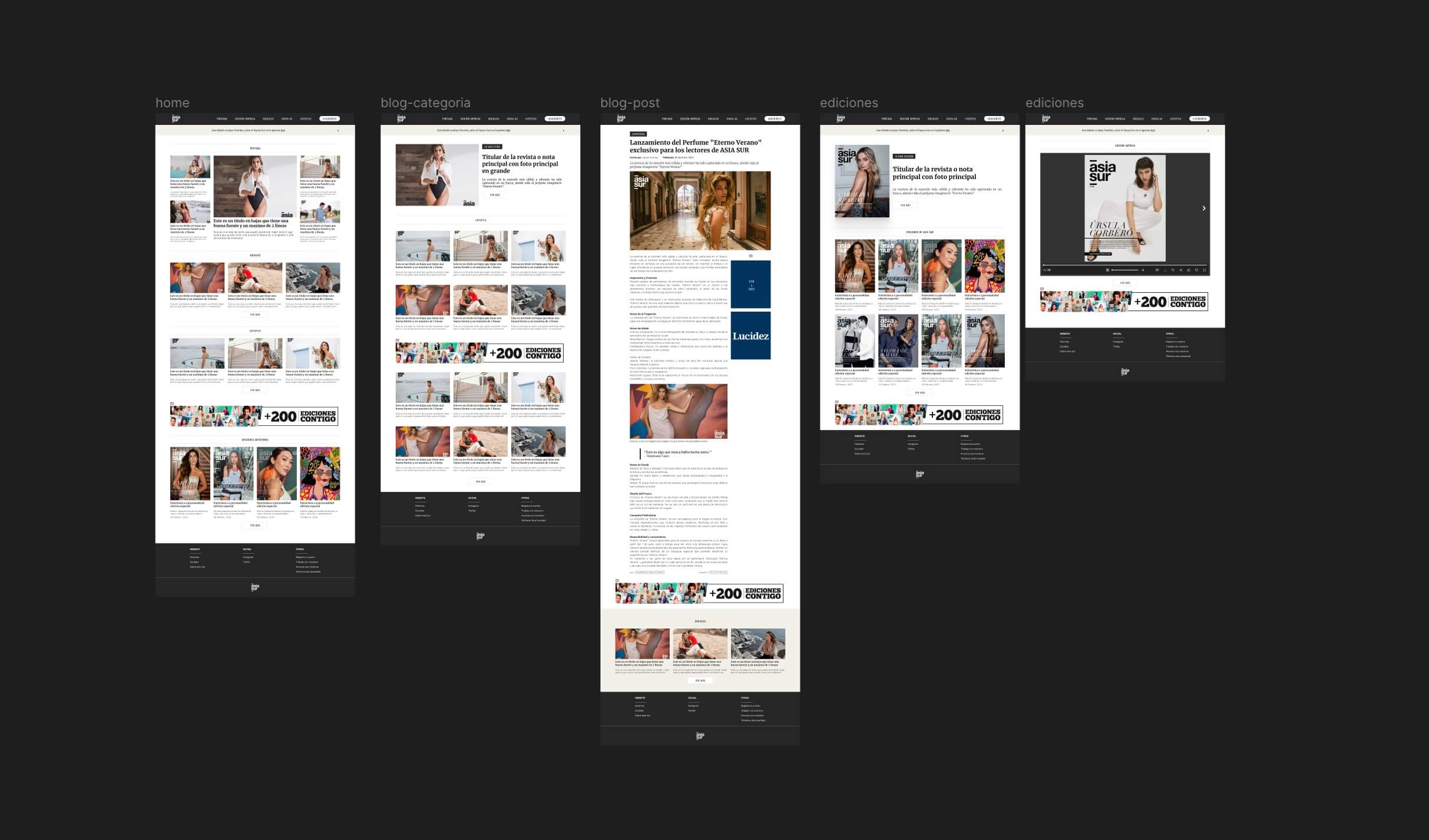Click Asia Sur footer logo in blog-categoria frame

pyautogui.click(x=480, y=535)
